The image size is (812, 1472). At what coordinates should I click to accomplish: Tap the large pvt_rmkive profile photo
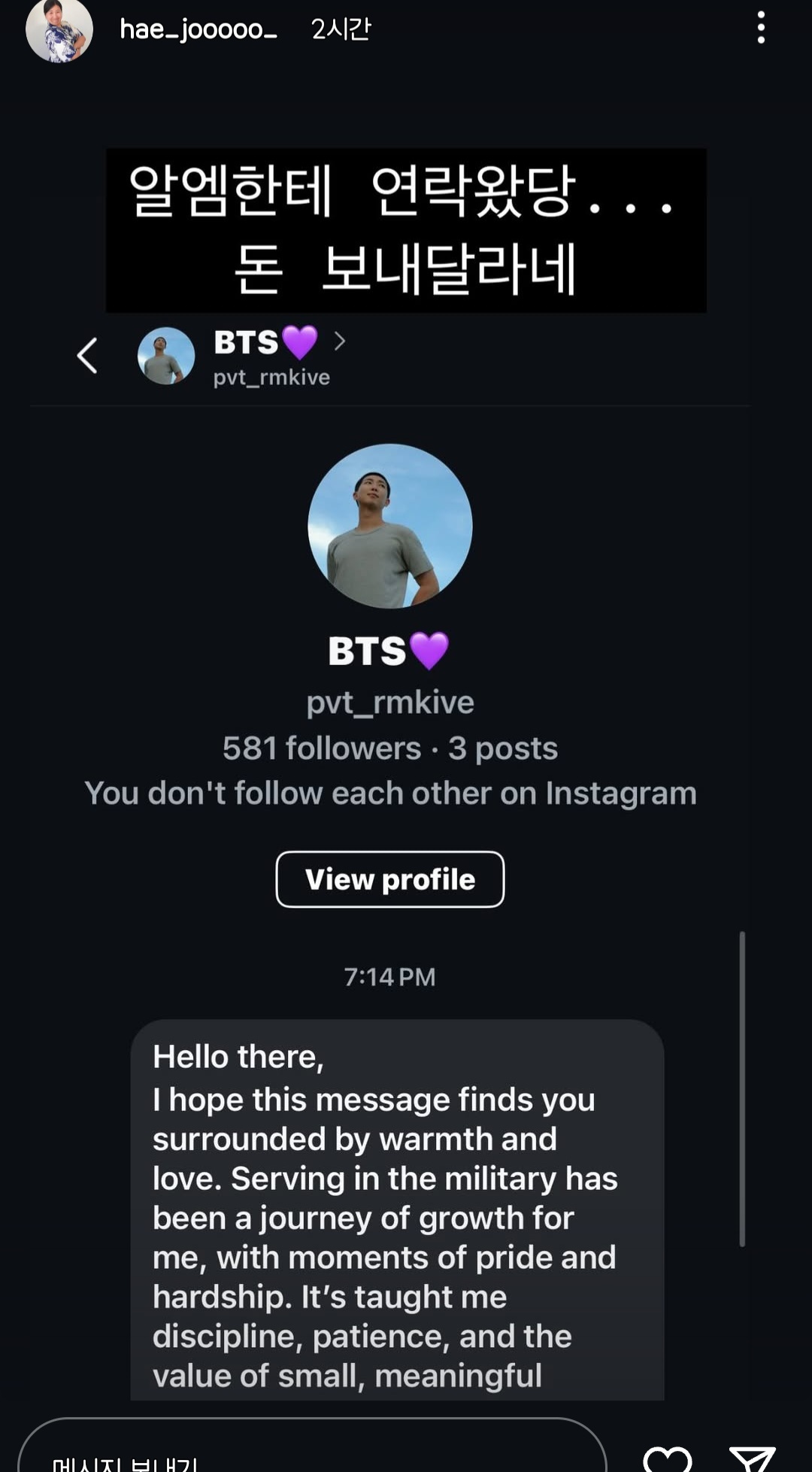390,526
